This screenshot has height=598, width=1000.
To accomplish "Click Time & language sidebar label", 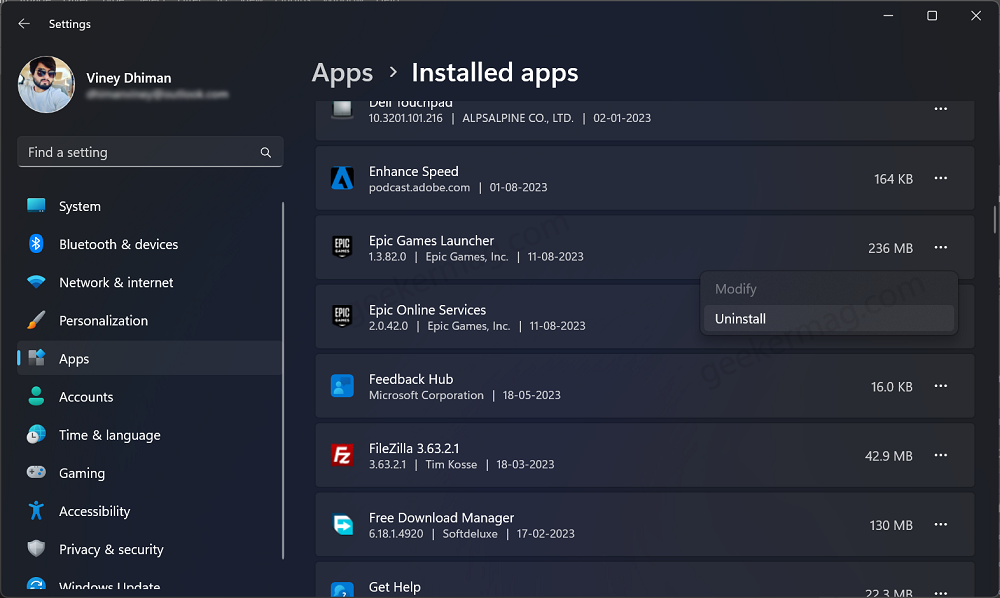I will [110, 435].
